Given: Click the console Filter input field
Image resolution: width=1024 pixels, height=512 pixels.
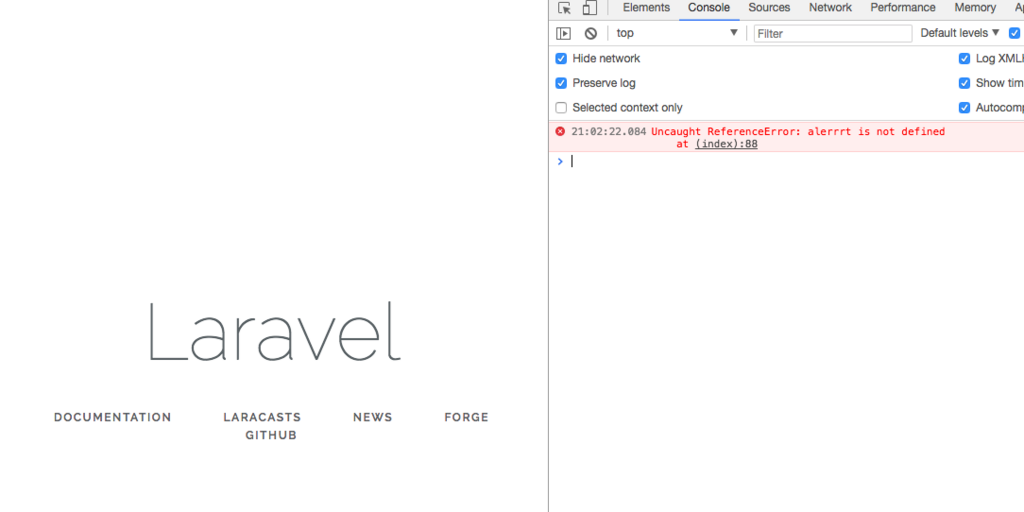Looking at the screenshot, I should tap(833, 33).
